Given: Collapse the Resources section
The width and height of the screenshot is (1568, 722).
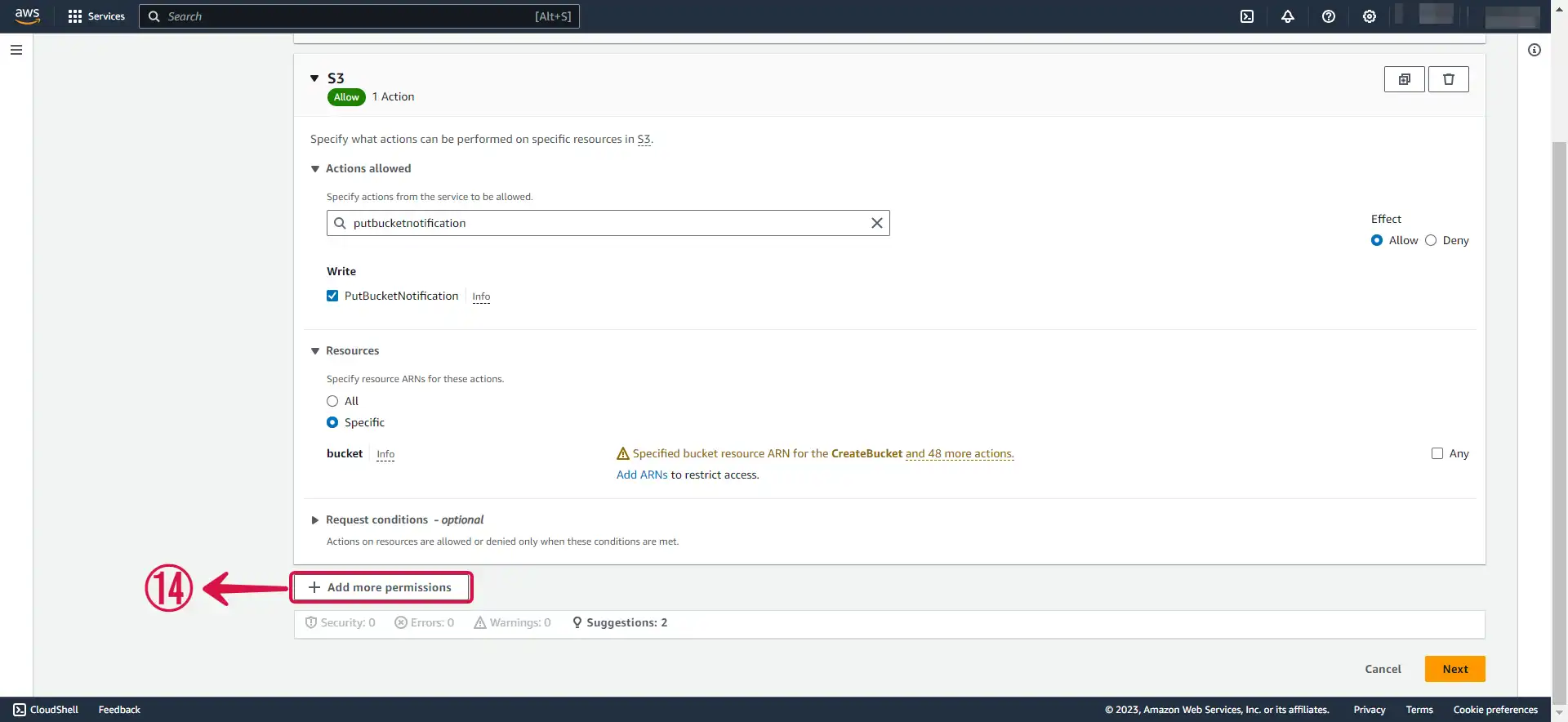Looking at the screenshot, I should [x=315, y=351].
